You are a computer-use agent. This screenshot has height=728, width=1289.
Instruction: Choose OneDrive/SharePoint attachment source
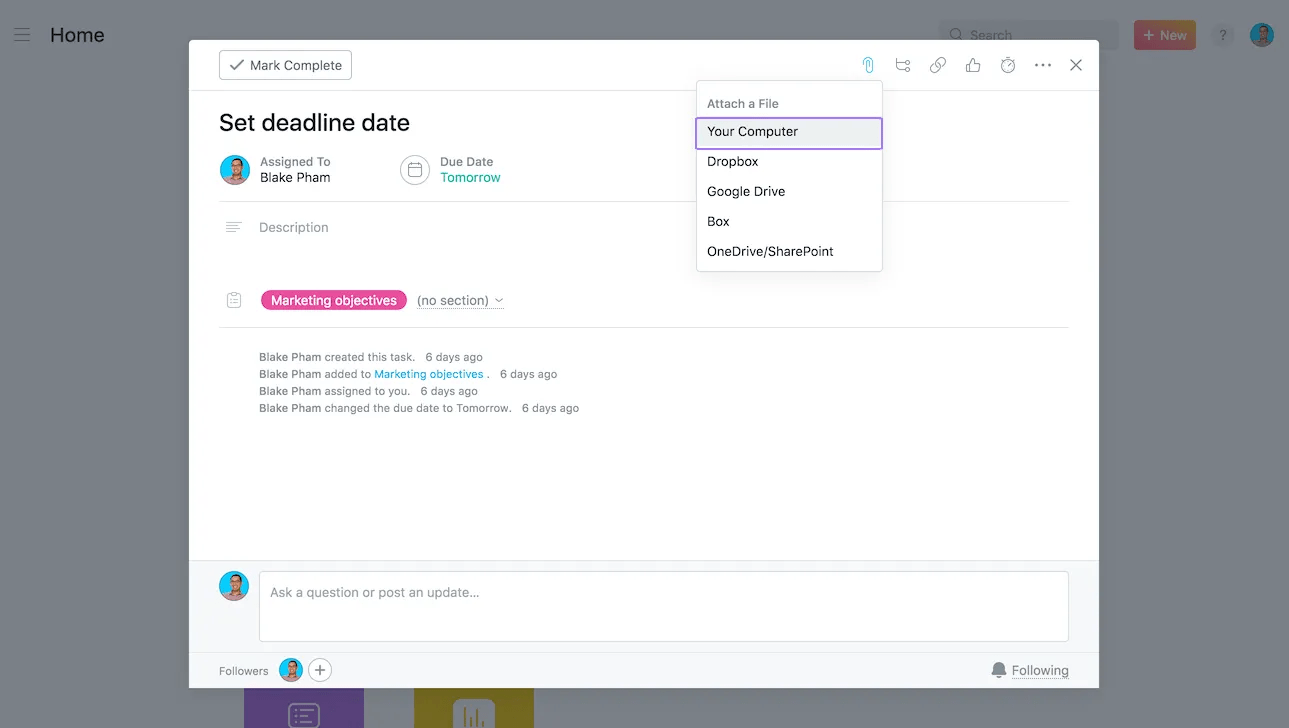tap(770, 251)
